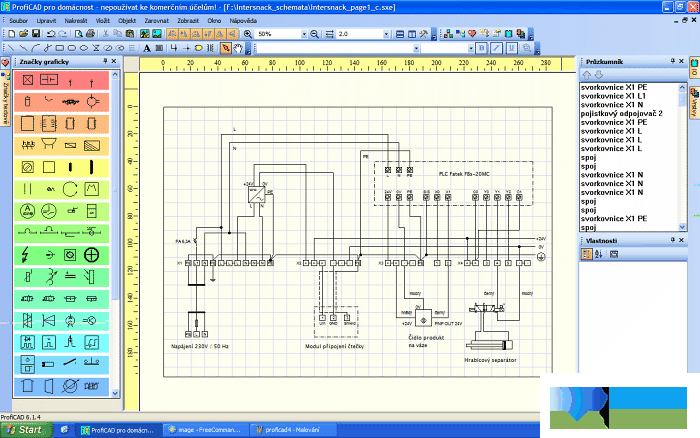
Task: Toggle bold text formatting button
Action: click(481, 48)
